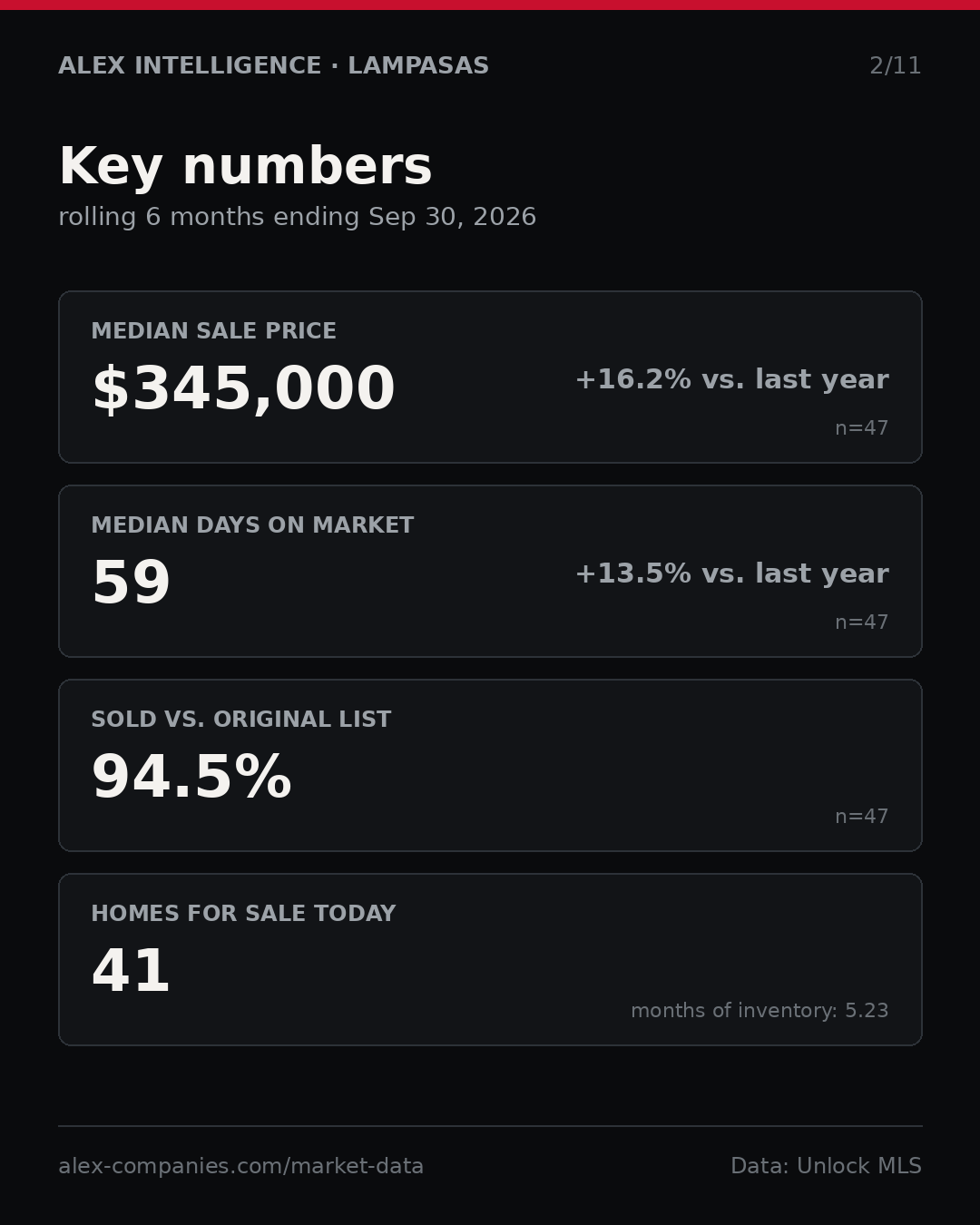The height and width of the screenshot is (1225, 980).
Task: Click the 59 days value
Action: (131, 583)
